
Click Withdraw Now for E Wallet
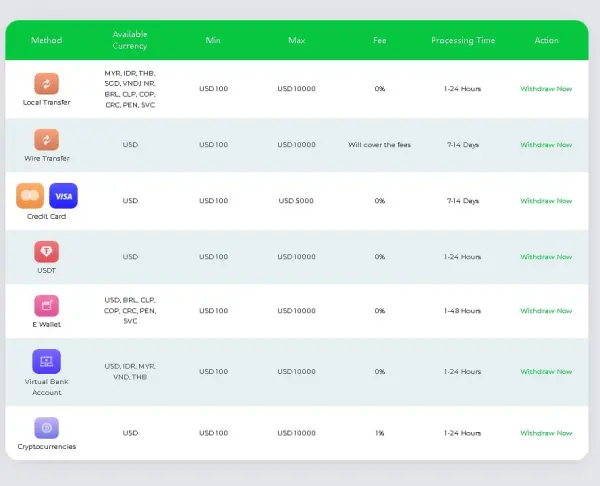coord(546,311)
